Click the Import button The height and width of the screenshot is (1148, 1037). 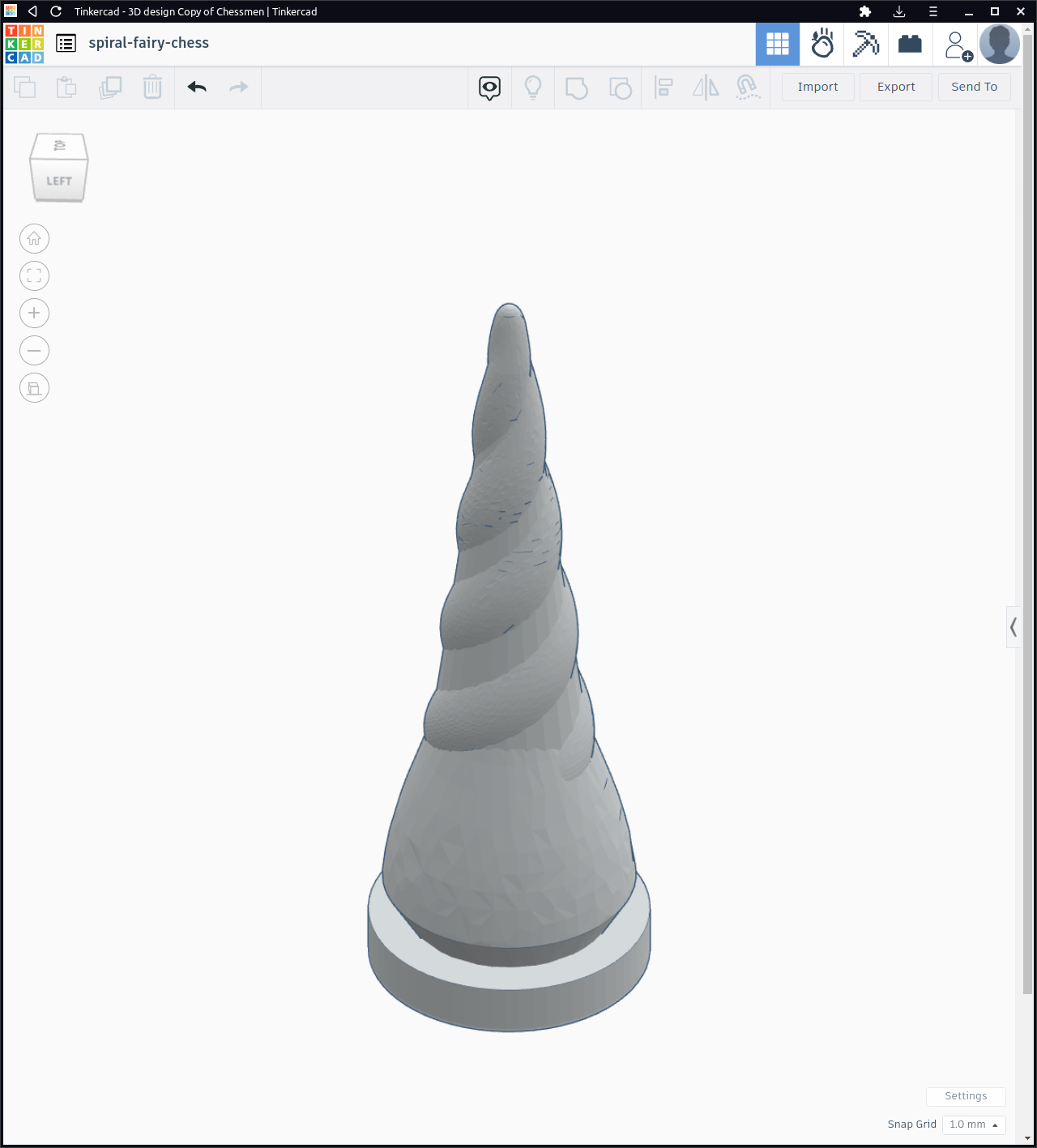point(817,87)
